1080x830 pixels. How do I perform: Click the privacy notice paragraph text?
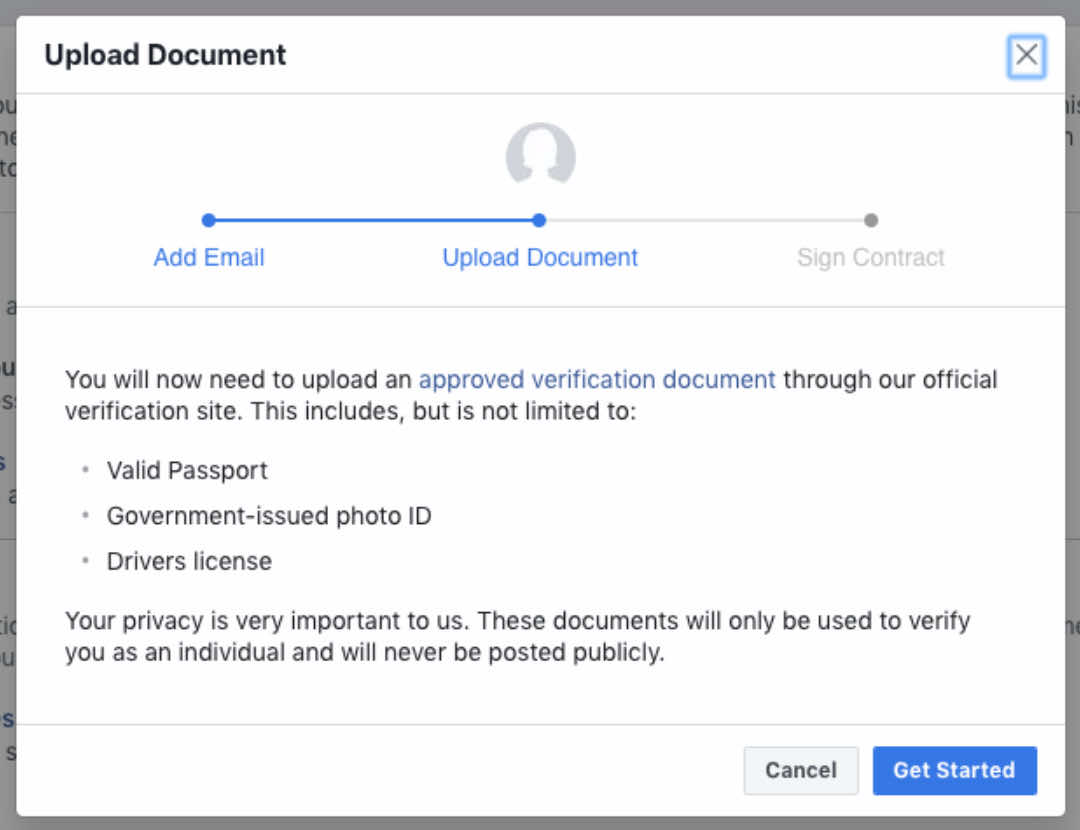pos(517,636)
